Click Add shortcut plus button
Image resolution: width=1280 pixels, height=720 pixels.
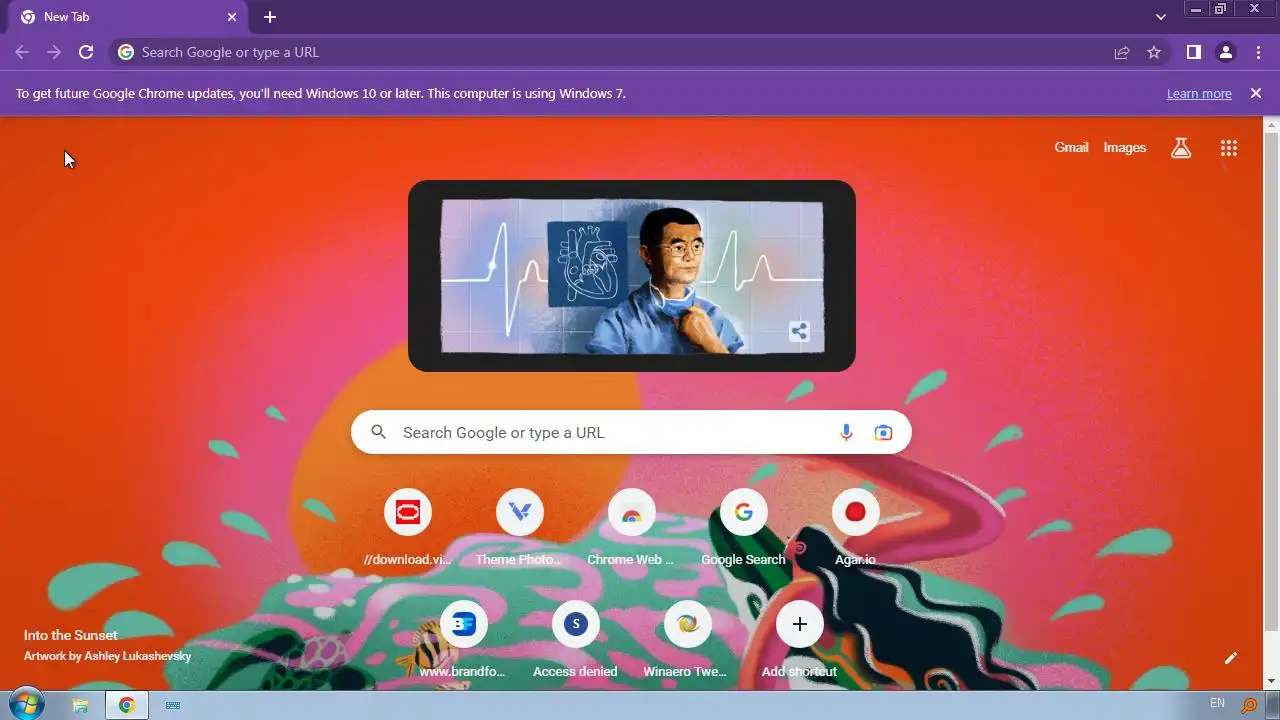(x=800, y=624)
